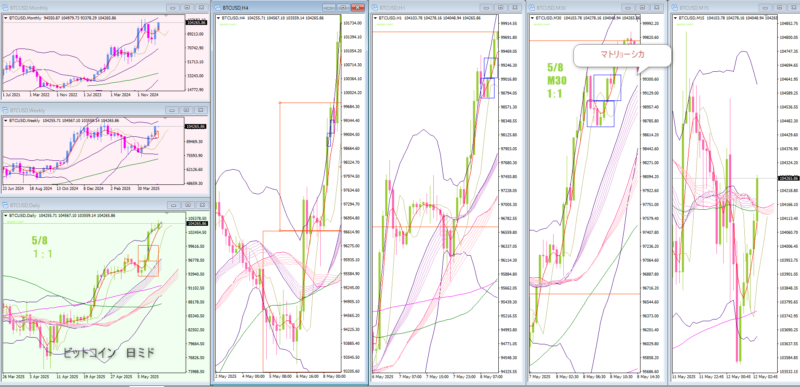Maximize the BTCUSD,Weekly chart window
Image resolution: width=800 pixels, height=387 pixels.
click(x=187, y=110)
